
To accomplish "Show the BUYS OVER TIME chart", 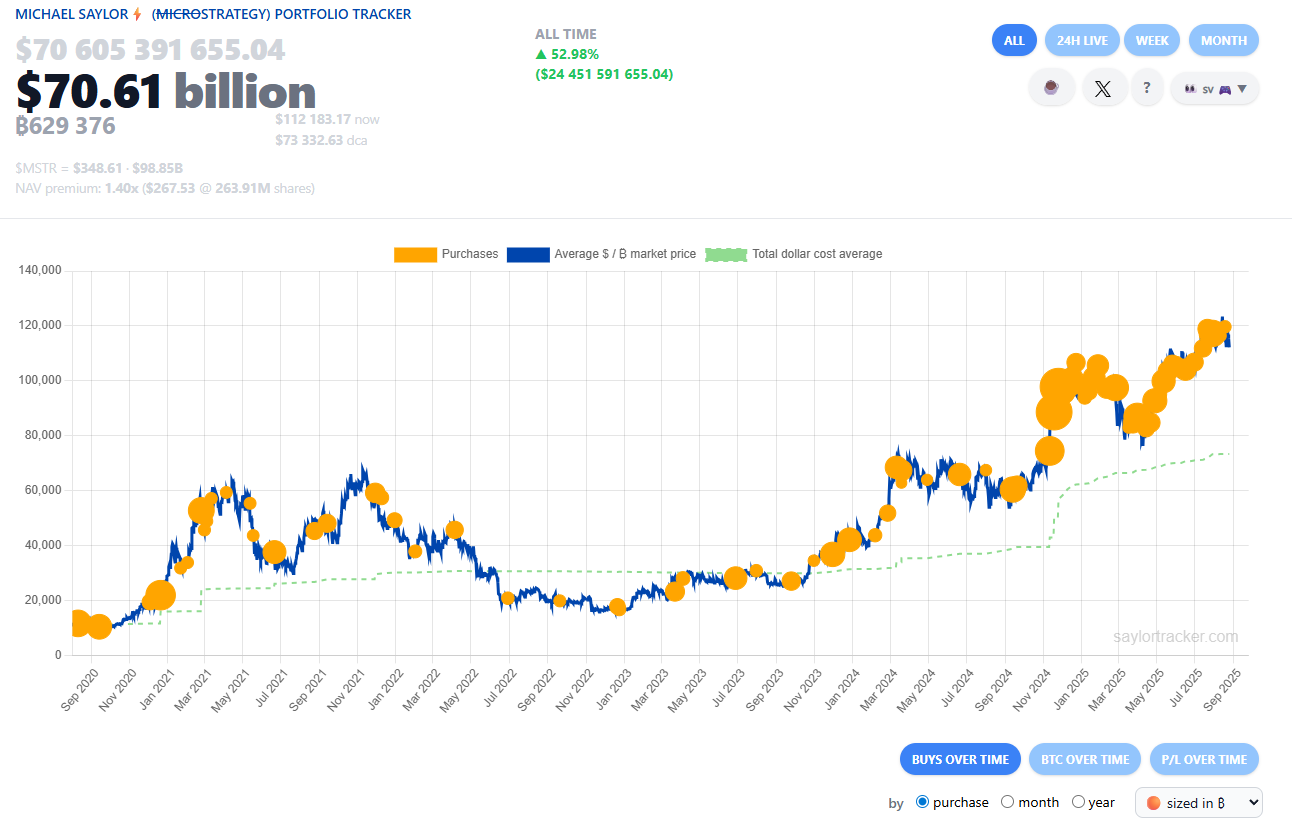I will [960, 759].
